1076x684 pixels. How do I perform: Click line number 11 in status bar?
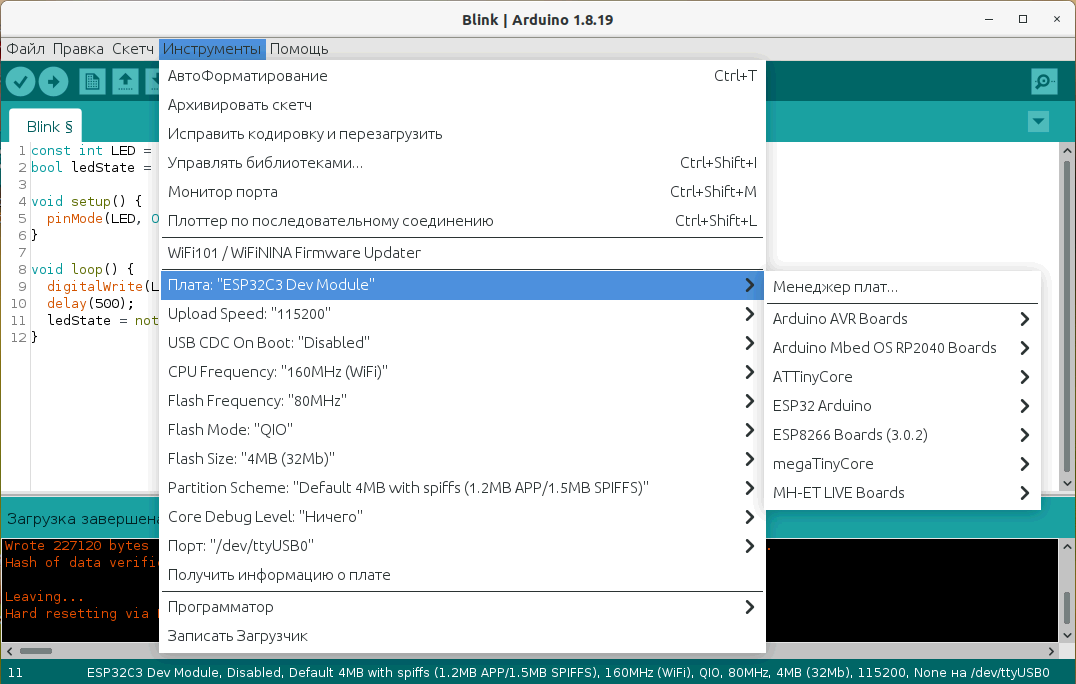15,672
